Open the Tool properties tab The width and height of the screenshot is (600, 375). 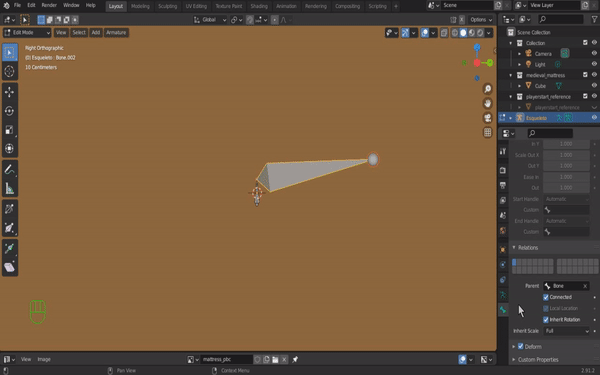pos(503,152)
